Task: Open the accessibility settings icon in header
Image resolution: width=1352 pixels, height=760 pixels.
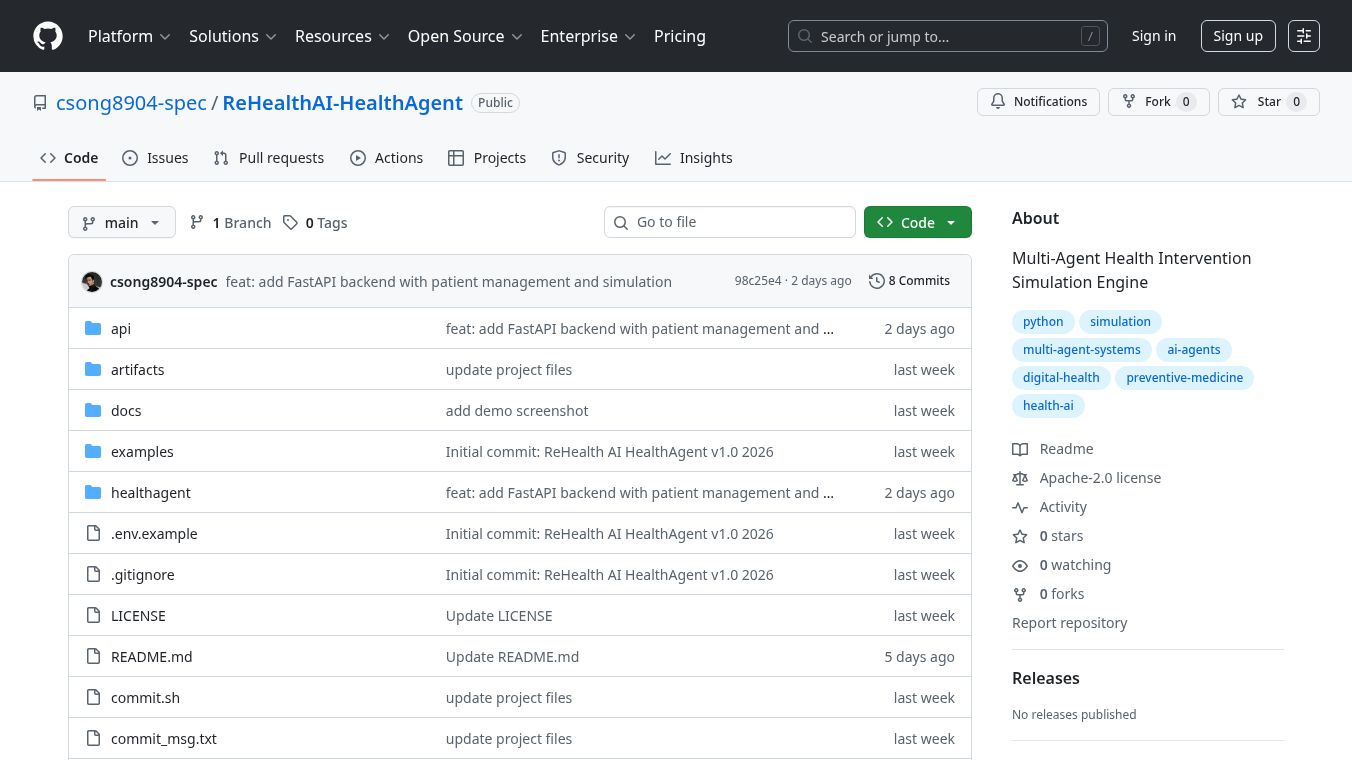Action: [1303, 36]
